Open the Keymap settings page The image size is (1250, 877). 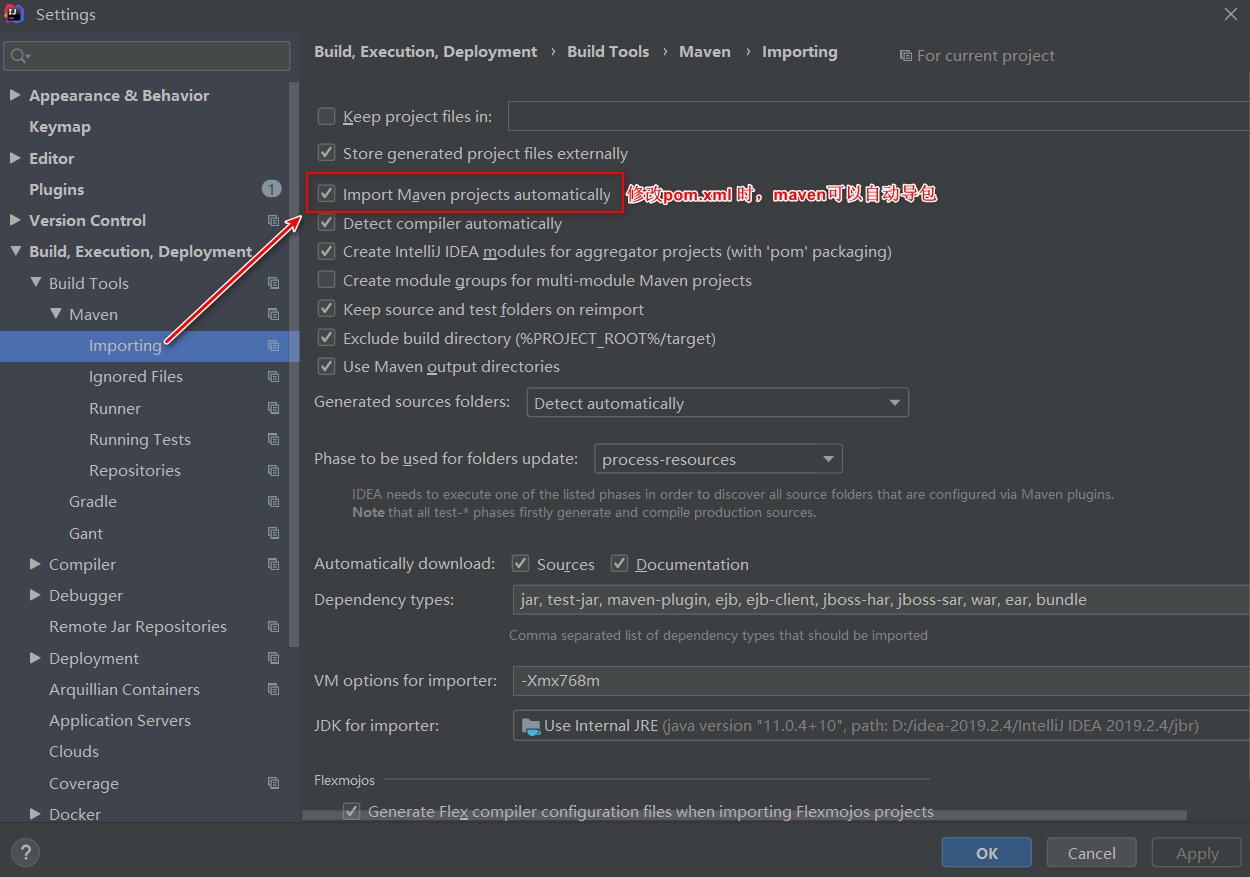click(60, 127)
